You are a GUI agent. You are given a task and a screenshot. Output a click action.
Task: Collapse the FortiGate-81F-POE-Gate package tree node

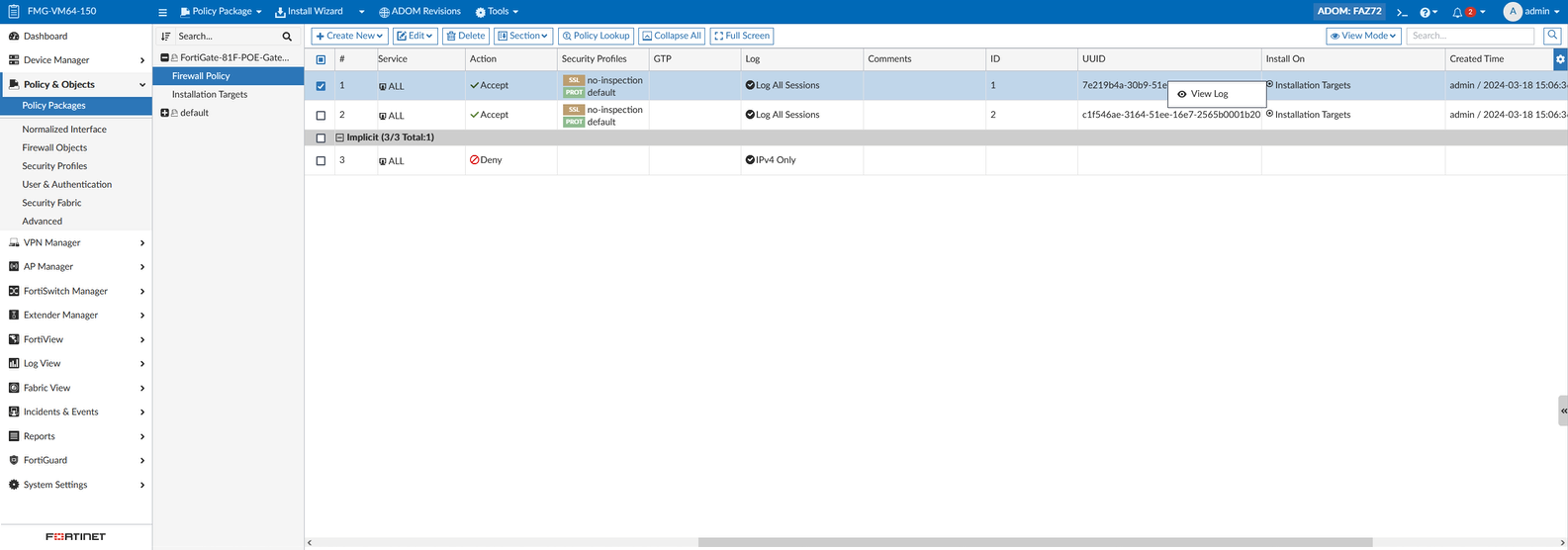click(x=165, y=57)
